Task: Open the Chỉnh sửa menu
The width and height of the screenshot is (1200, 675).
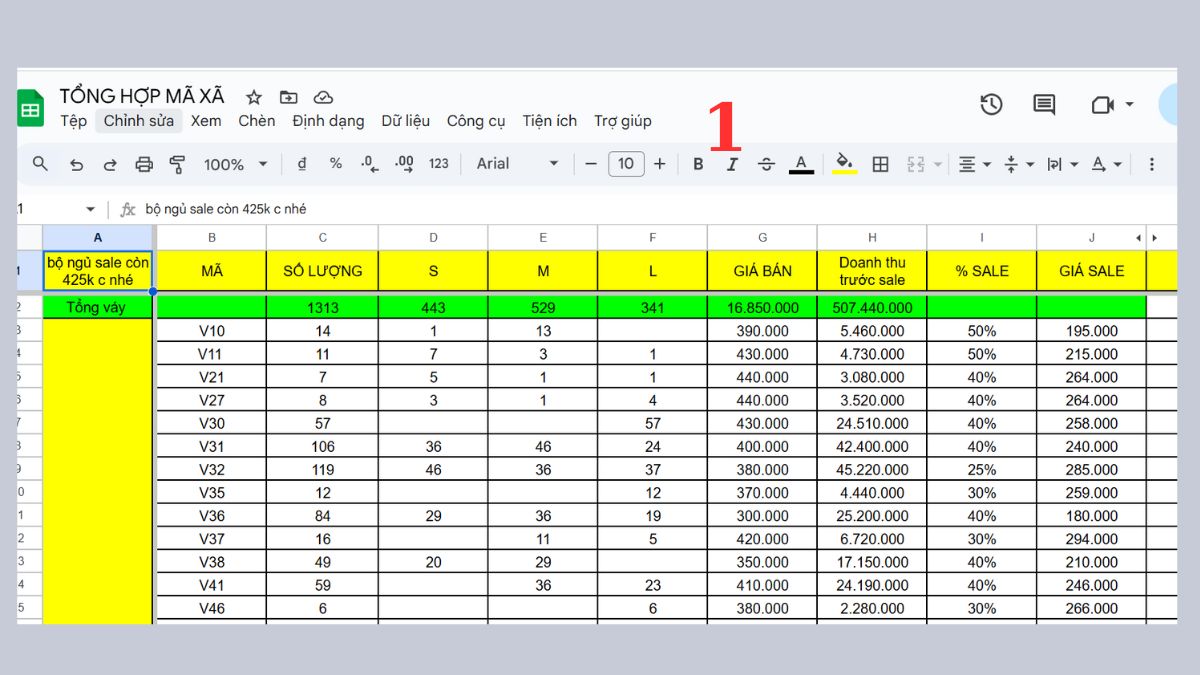Action: (x=139, y=121)
